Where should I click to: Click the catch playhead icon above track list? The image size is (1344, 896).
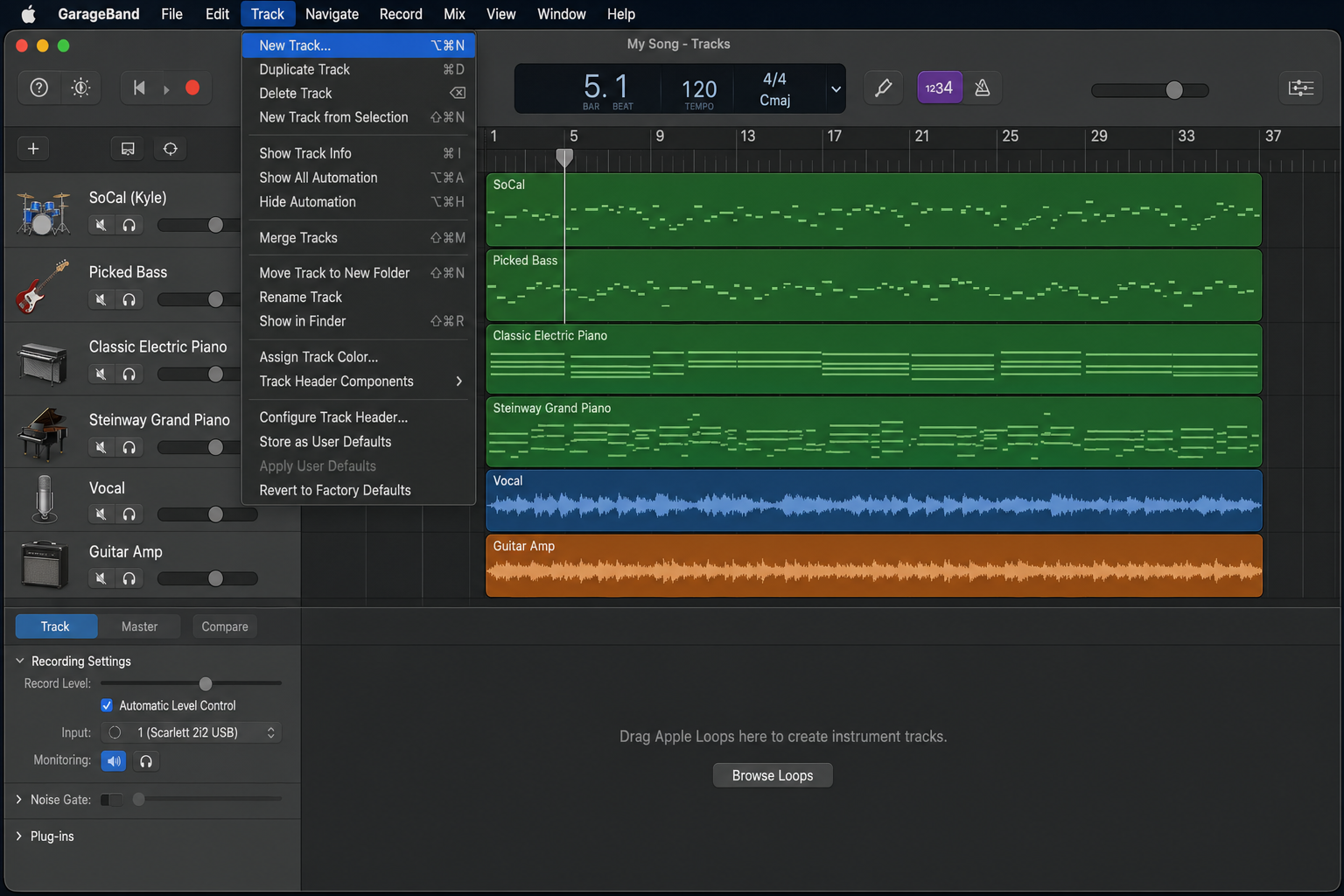(171, 149)
